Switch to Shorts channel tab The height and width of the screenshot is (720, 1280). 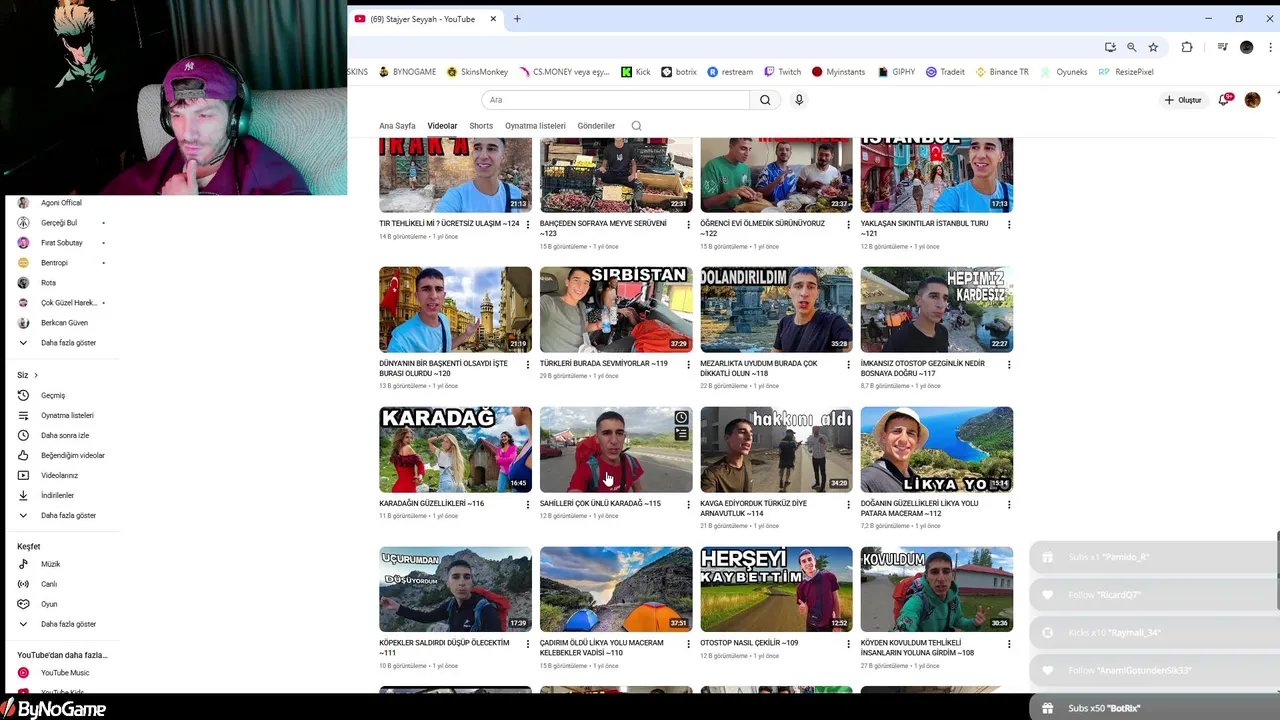pyautogui.click(x=481, y=126)
